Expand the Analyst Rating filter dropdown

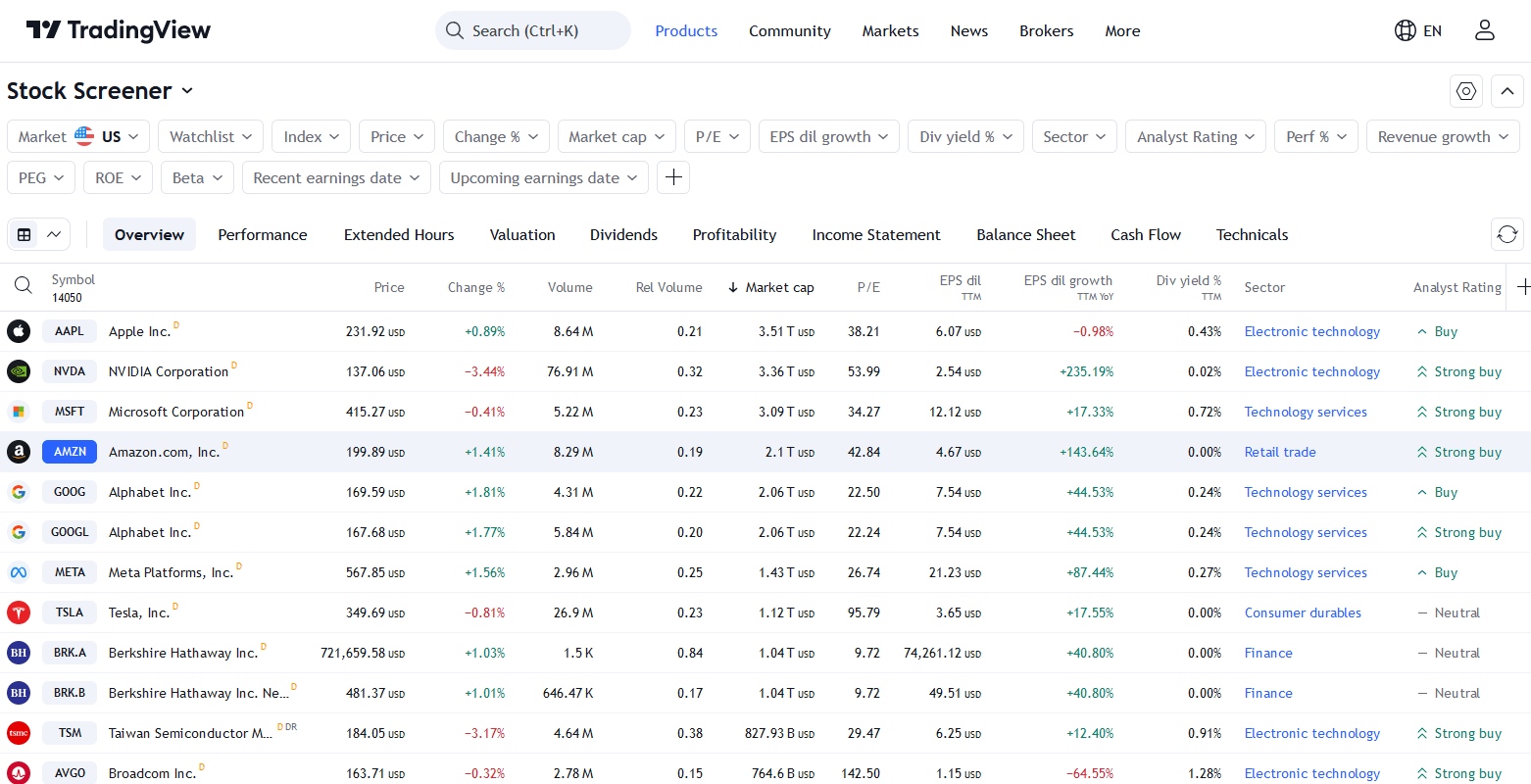pos(1196,136)
